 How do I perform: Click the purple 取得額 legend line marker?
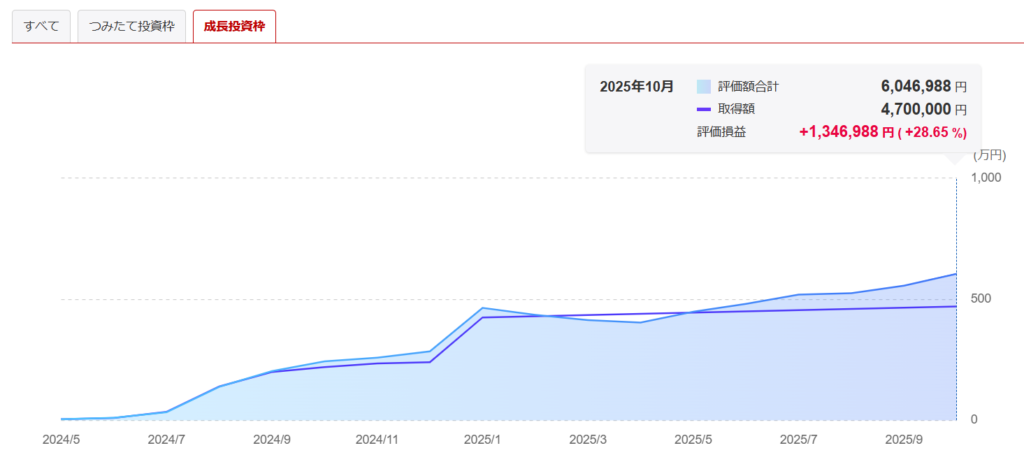tap(704, 109)
